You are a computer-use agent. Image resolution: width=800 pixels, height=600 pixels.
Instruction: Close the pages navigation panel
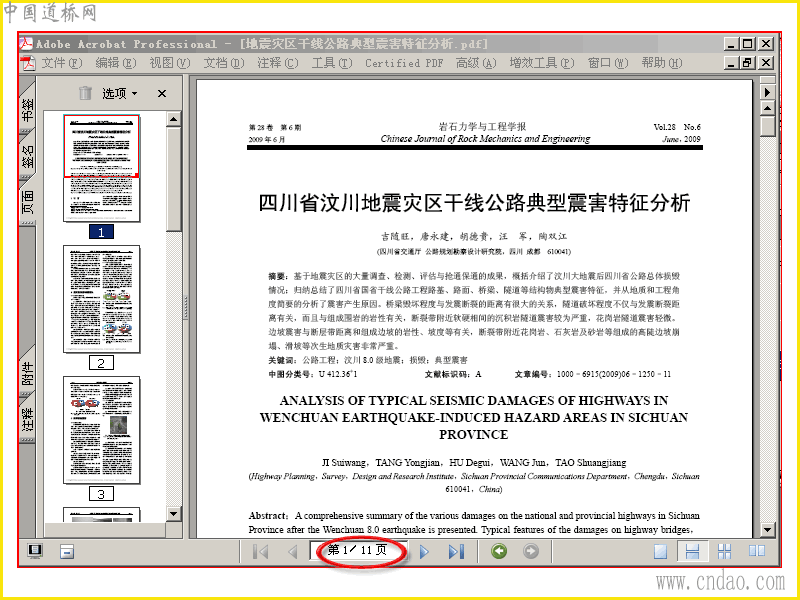[x=162, y=93]
